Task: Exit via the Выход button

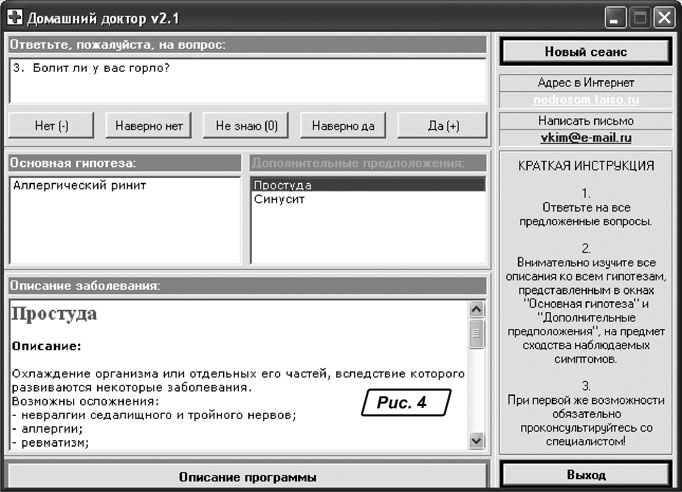Action: click(x=585, y=475)
